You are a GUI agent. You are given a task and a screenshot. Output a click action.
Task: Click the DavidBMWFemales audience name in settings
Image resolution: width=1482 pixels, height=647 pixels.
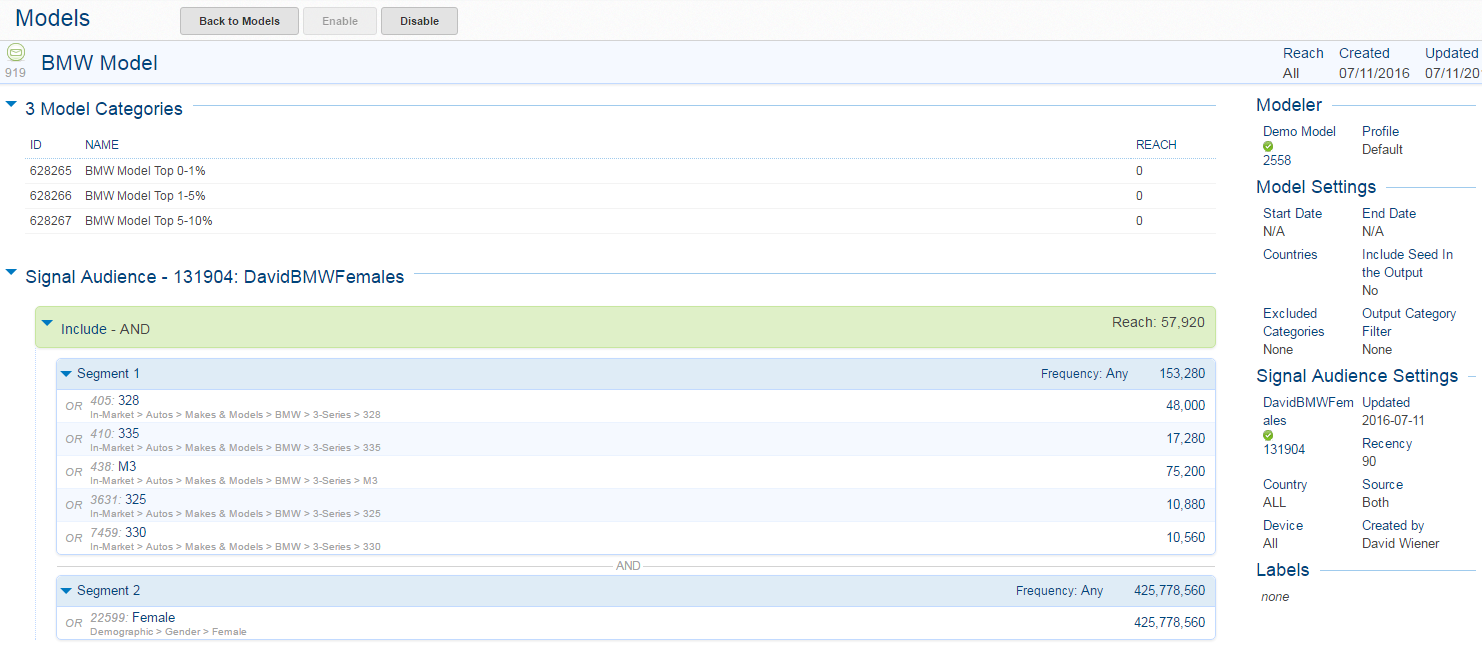tap(1308, 411)
